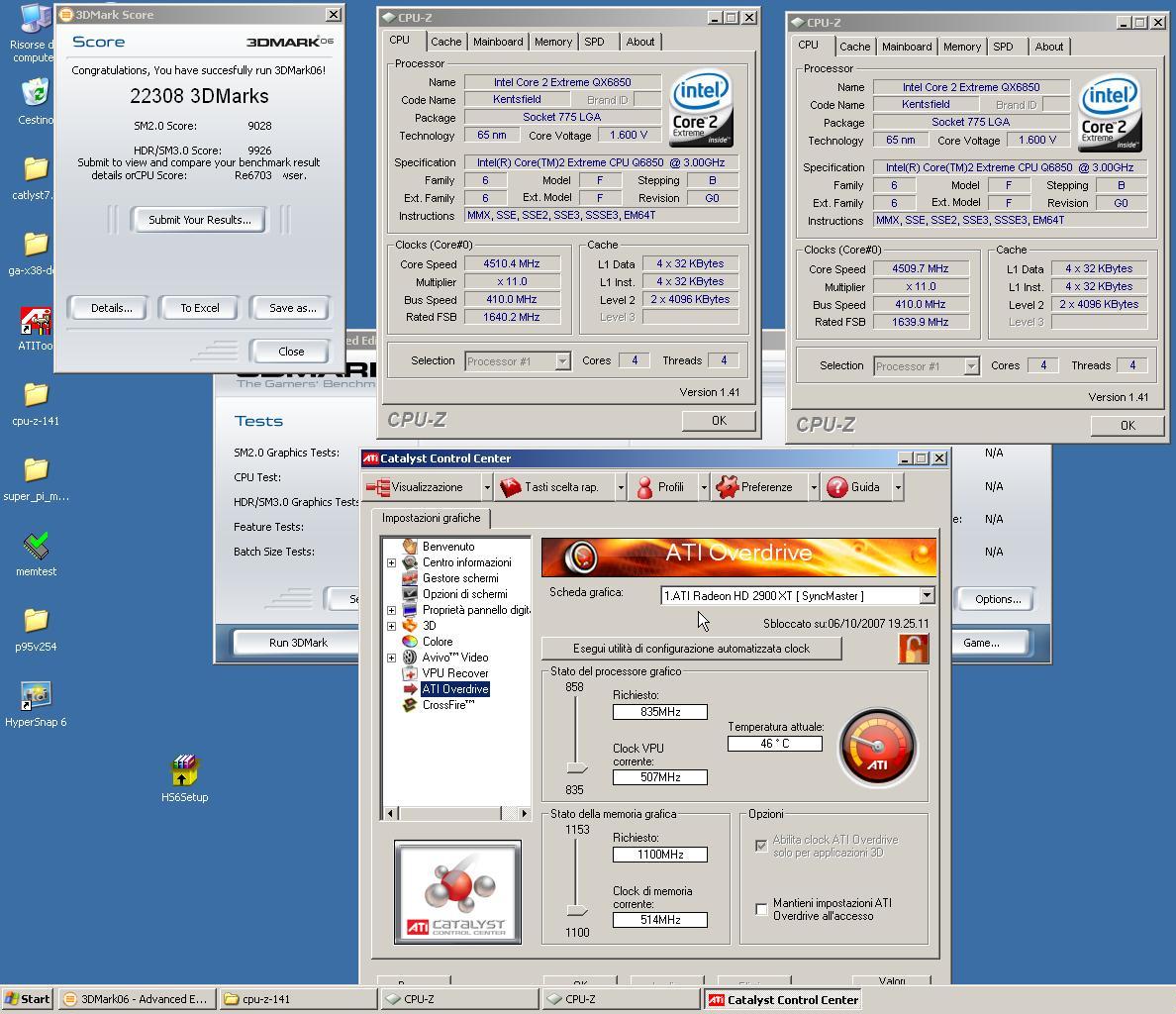
Task: Switch to Mainboard tab in middle CPU-Z
Action: tap(498, 42)
